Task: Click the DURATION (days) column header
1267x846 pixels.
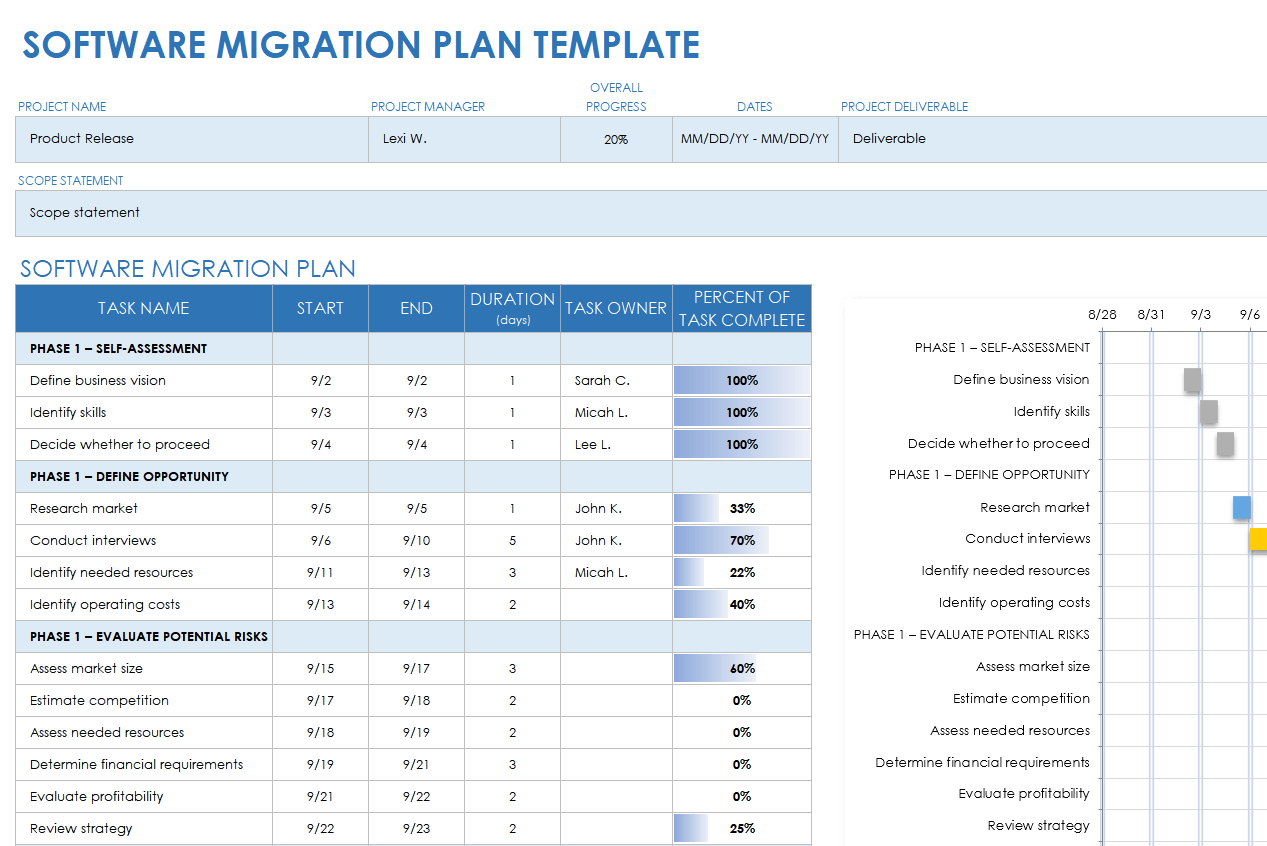Action: click(x=512, y=308)
